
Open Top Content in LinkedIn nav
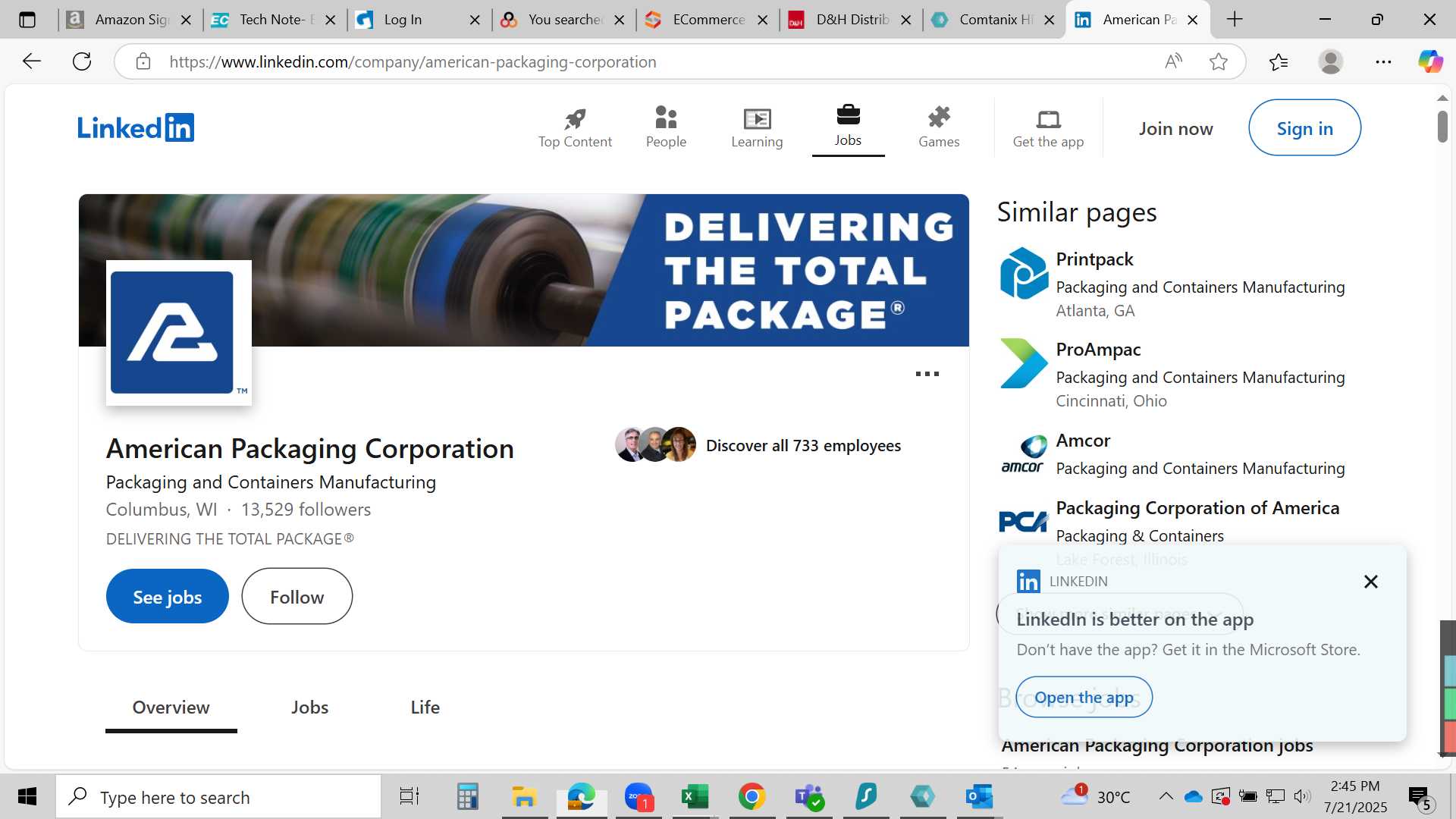pyautogui.click(x=575, y=127)
